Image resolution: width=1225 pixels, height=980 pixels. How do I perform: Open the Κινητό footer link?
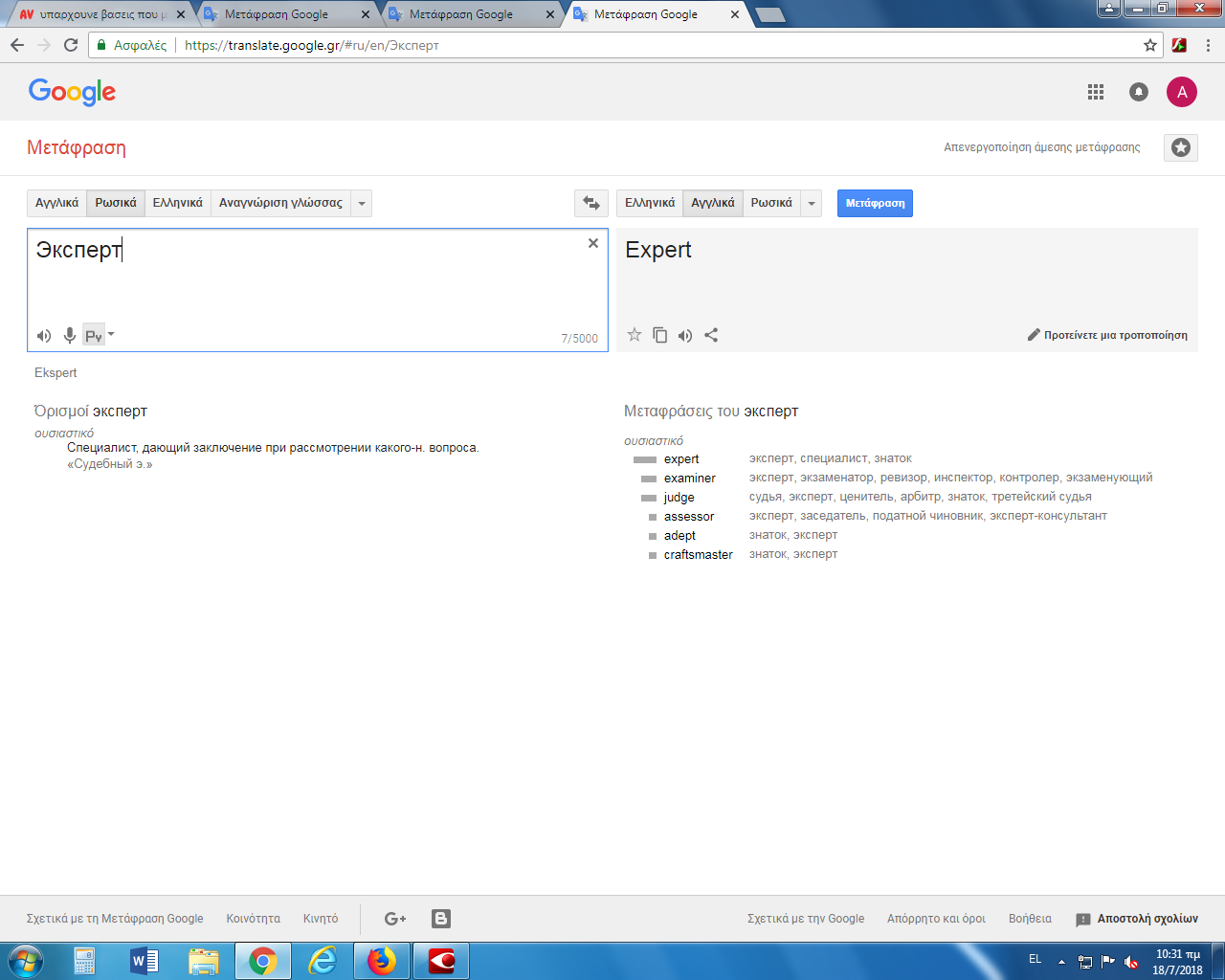click(321, 919)
